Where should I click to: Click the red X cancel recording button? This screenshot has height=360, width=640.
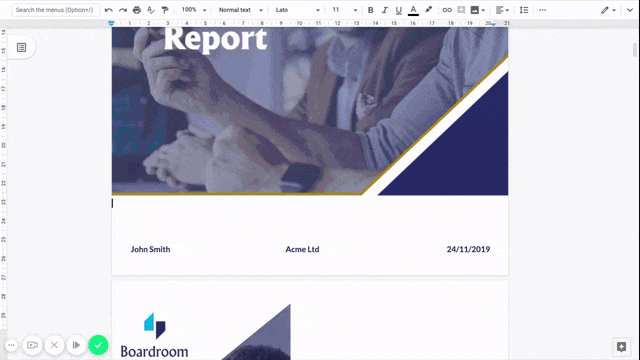pyautogui.click(x=54, y=345)
